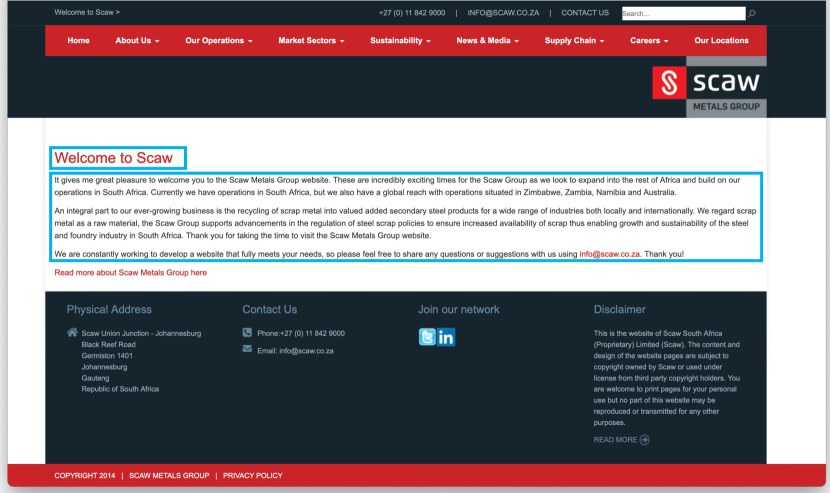
Task: Click the Welcome to Scaw heading
Action: (x=113, y=158)
